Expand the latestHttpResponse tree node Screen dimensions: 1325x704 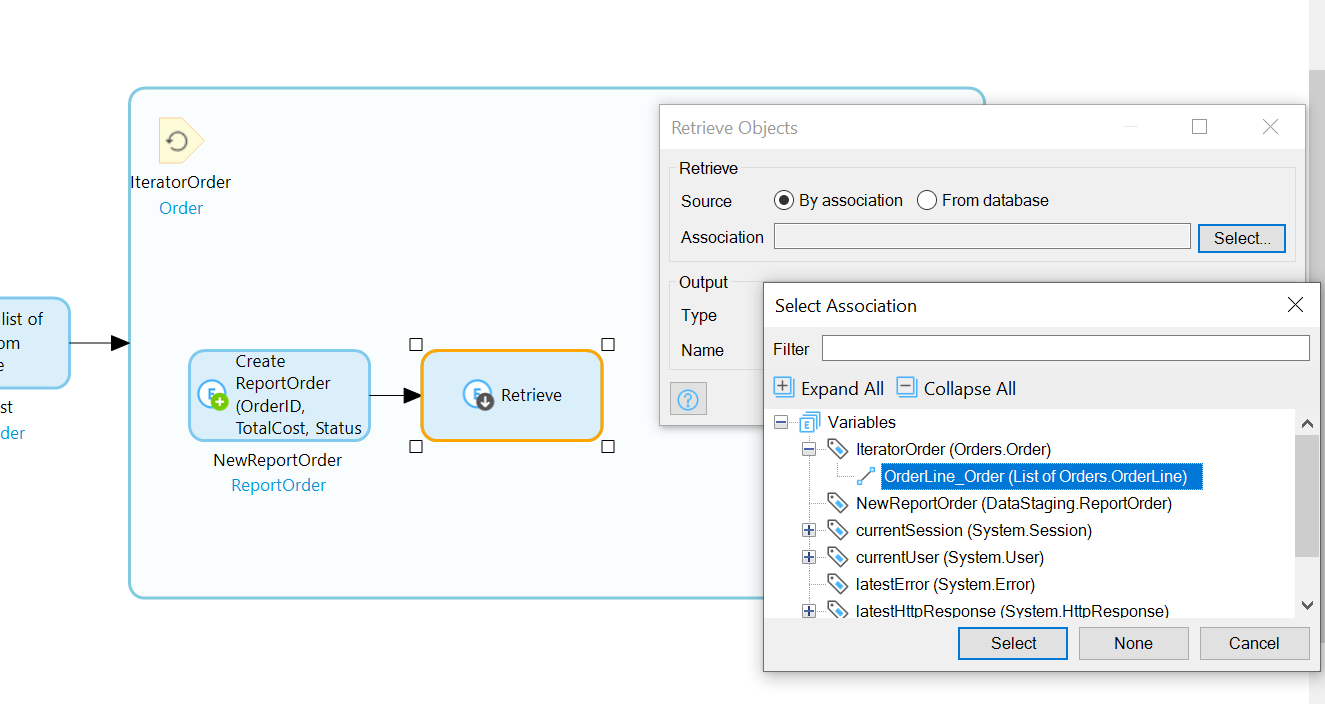point(808,610)
